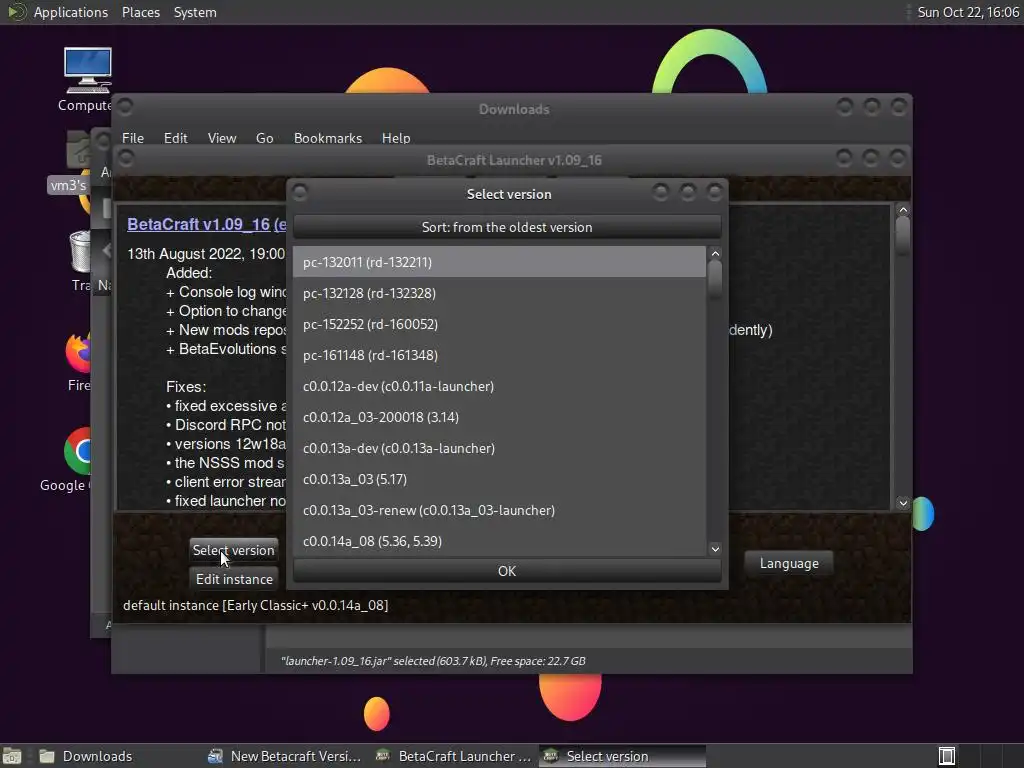The image size is (1024, 768).
Task: Select version pc-152252 (rd-160052)
Action: (499, 324)
